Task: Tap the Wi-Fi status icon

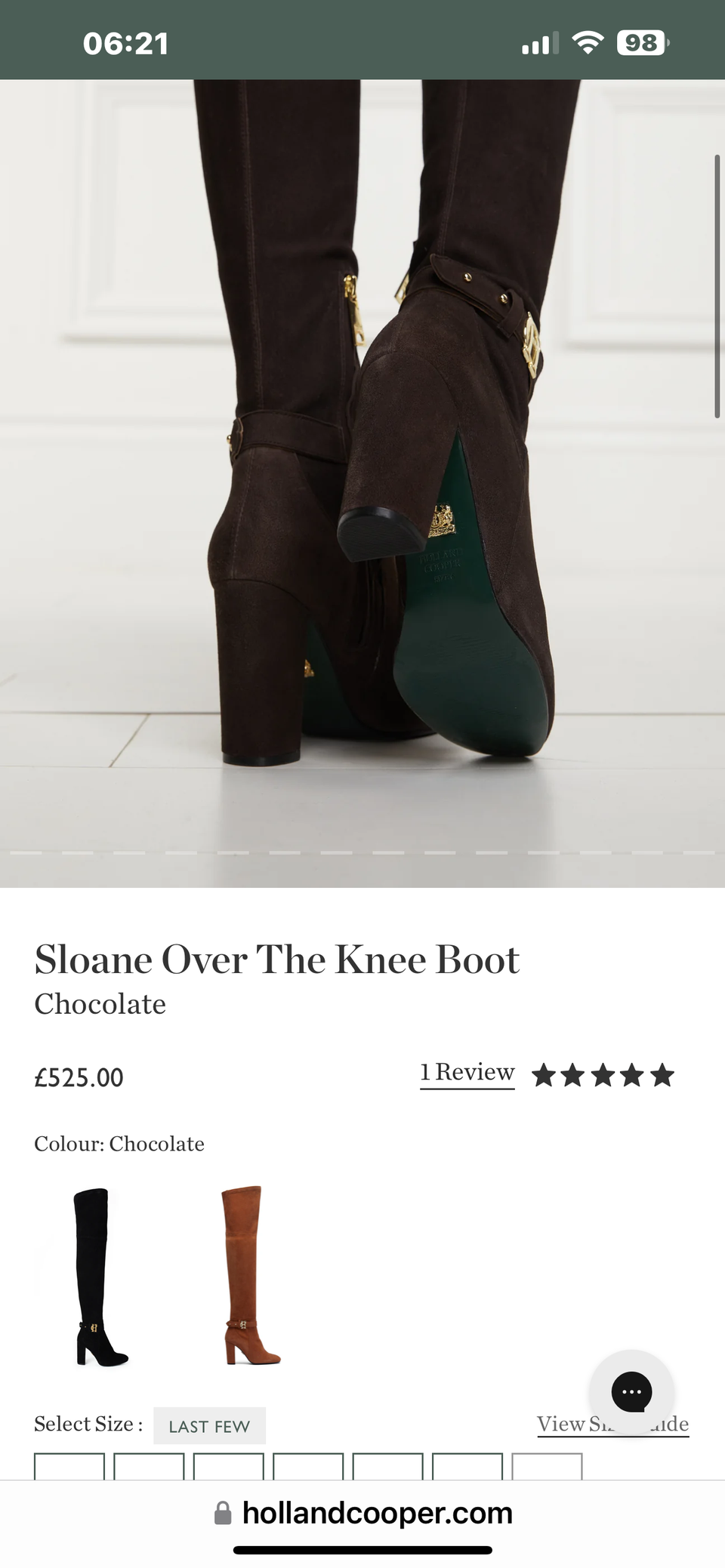Action: tap(588, 43)
